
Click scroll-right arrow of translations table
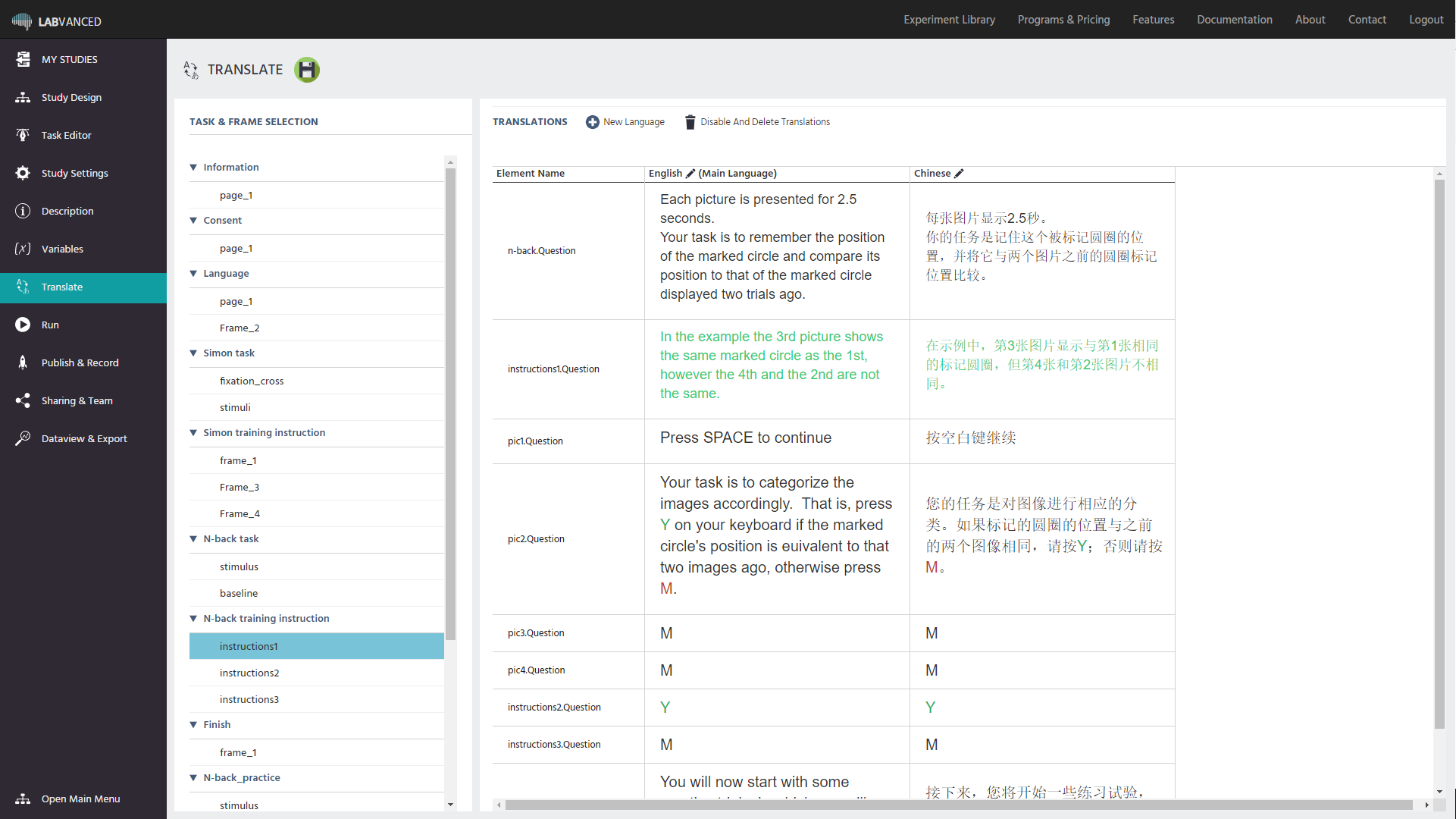pos(1426,805)
